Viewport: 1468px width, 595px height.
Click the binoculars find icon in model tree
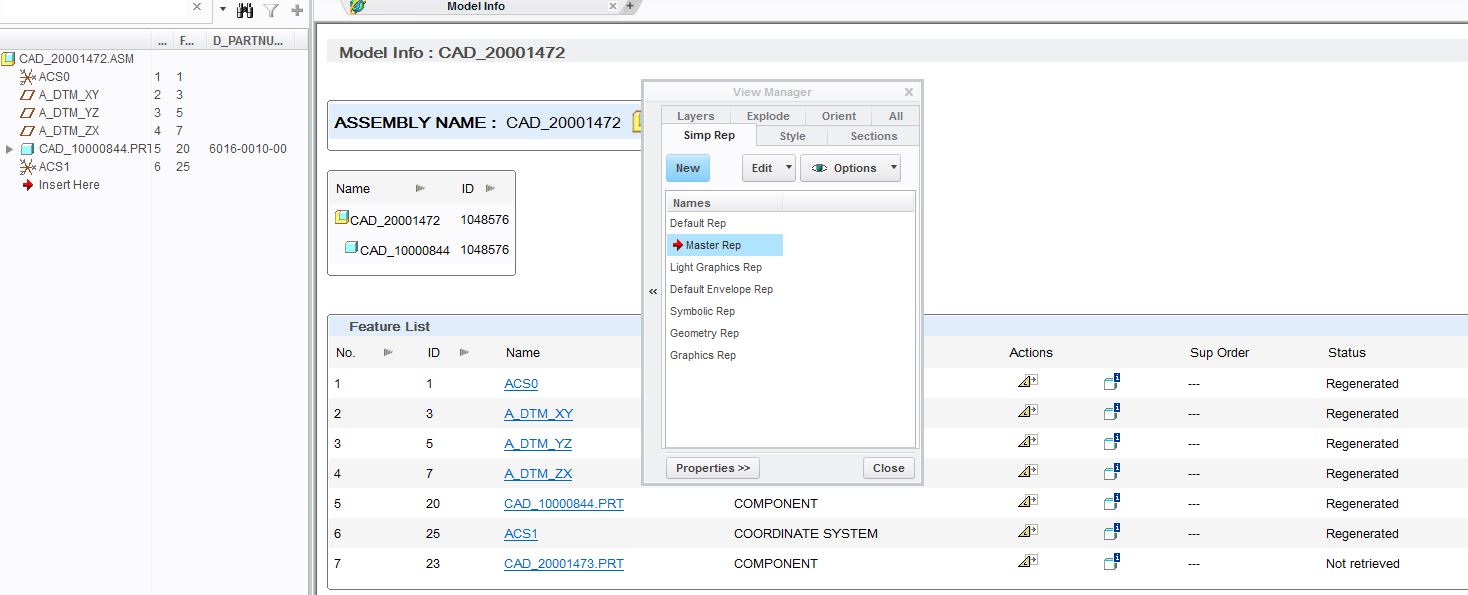pyautogui.click(x=245, y=10)
